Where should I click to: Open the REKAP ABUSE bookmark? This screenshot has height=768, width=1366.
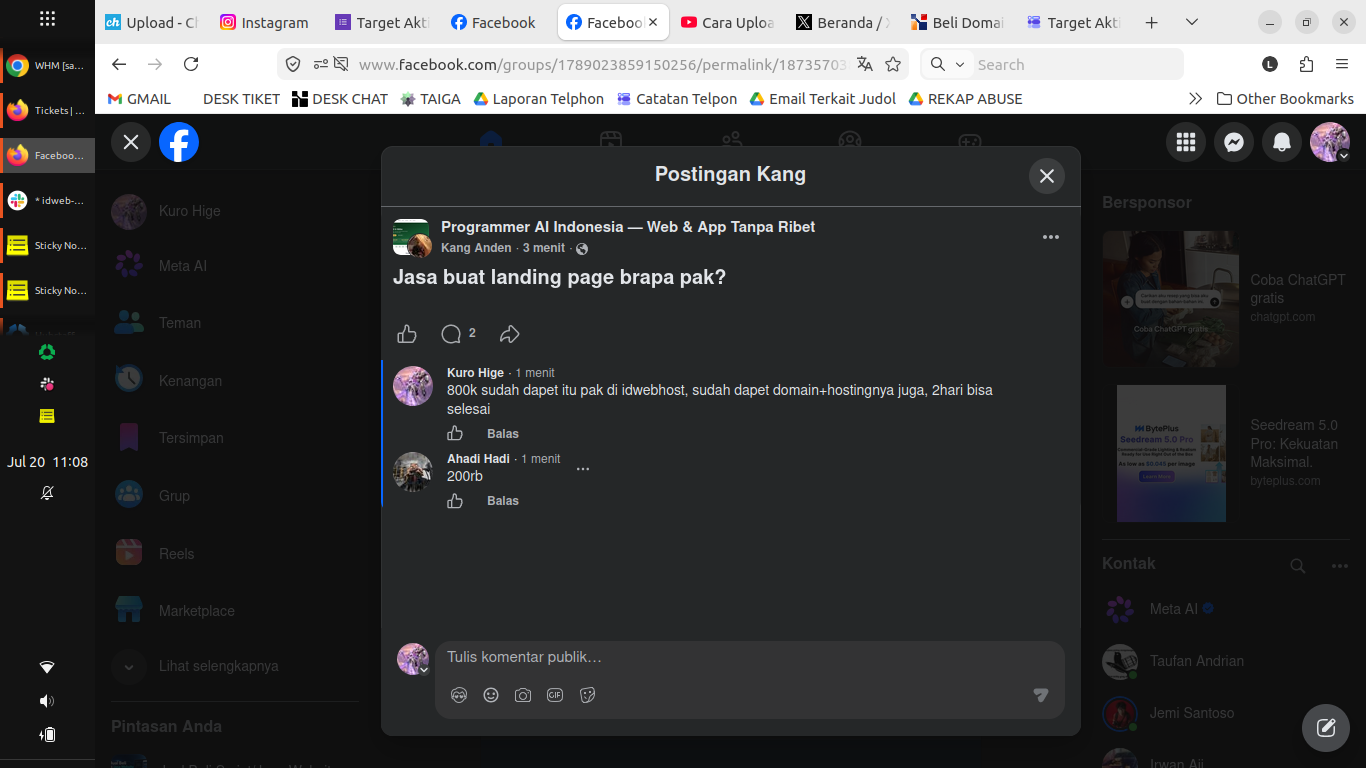point(965,98)
